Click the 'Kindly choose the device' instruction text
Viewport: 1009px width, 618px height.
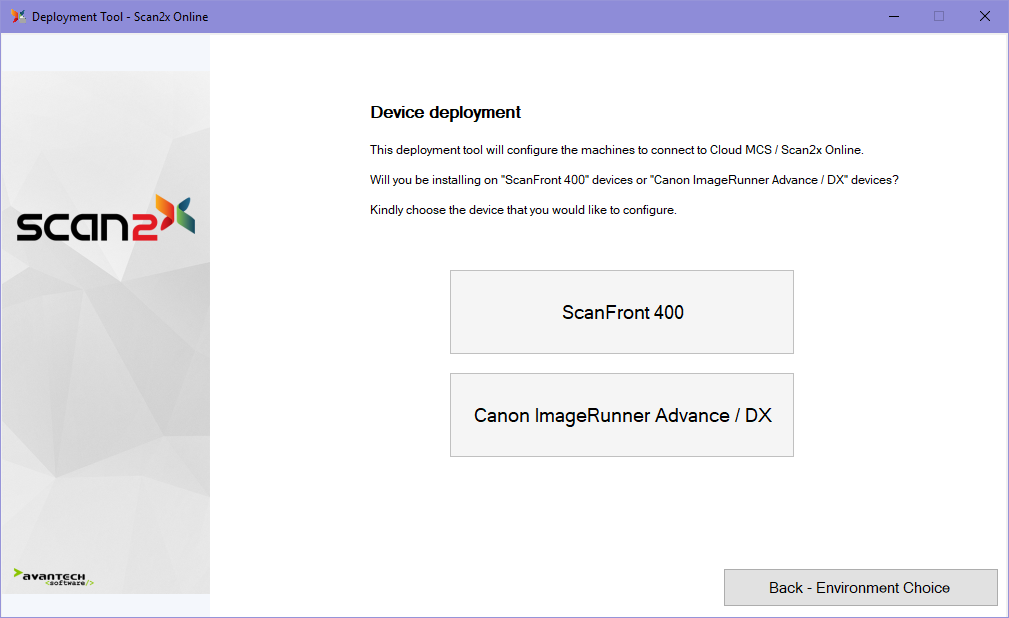coord(523,210)
